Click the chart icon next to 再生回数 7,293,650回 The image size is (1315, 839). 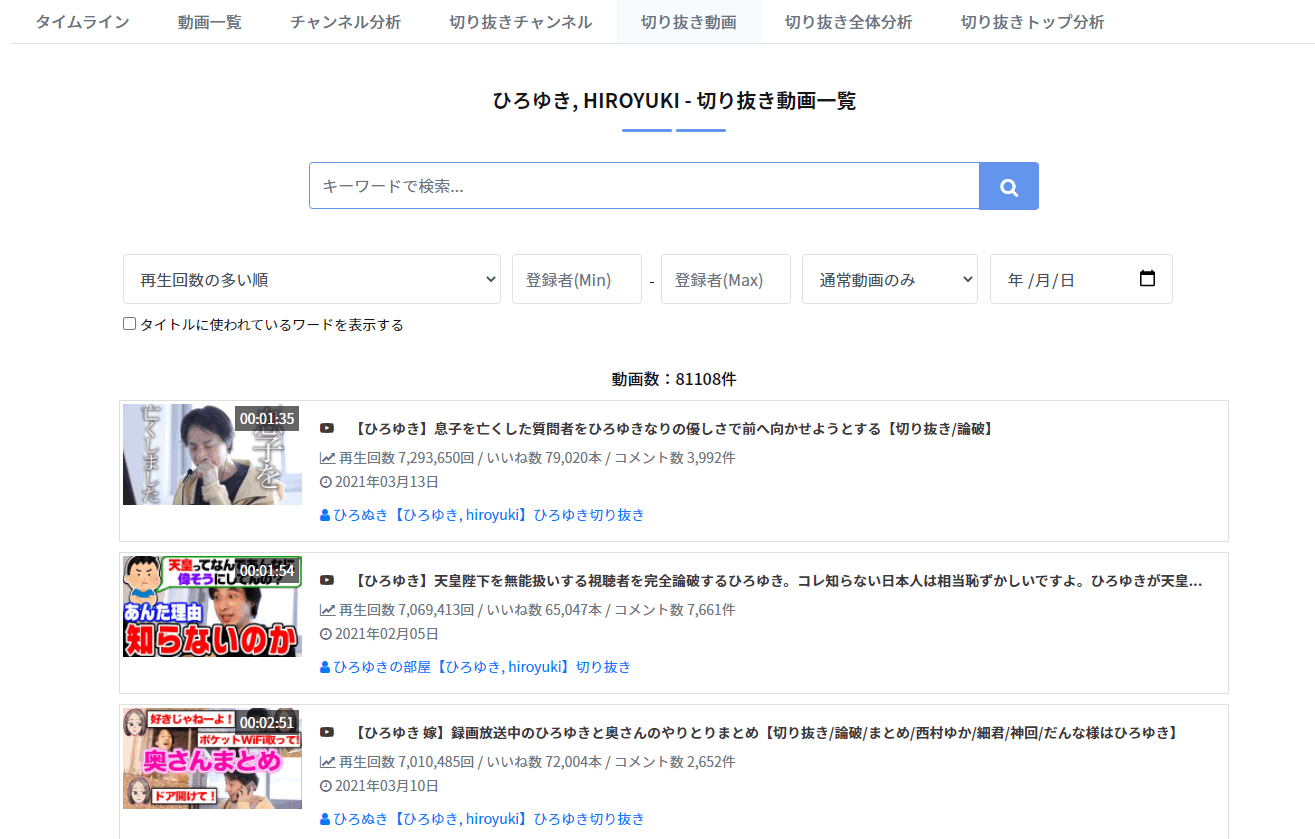point(327,458)
